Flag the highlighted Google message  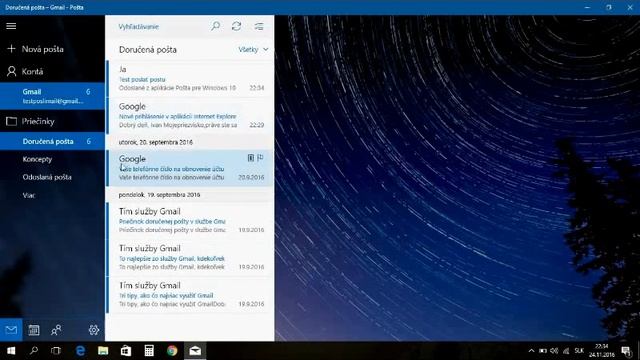[260, 158]
